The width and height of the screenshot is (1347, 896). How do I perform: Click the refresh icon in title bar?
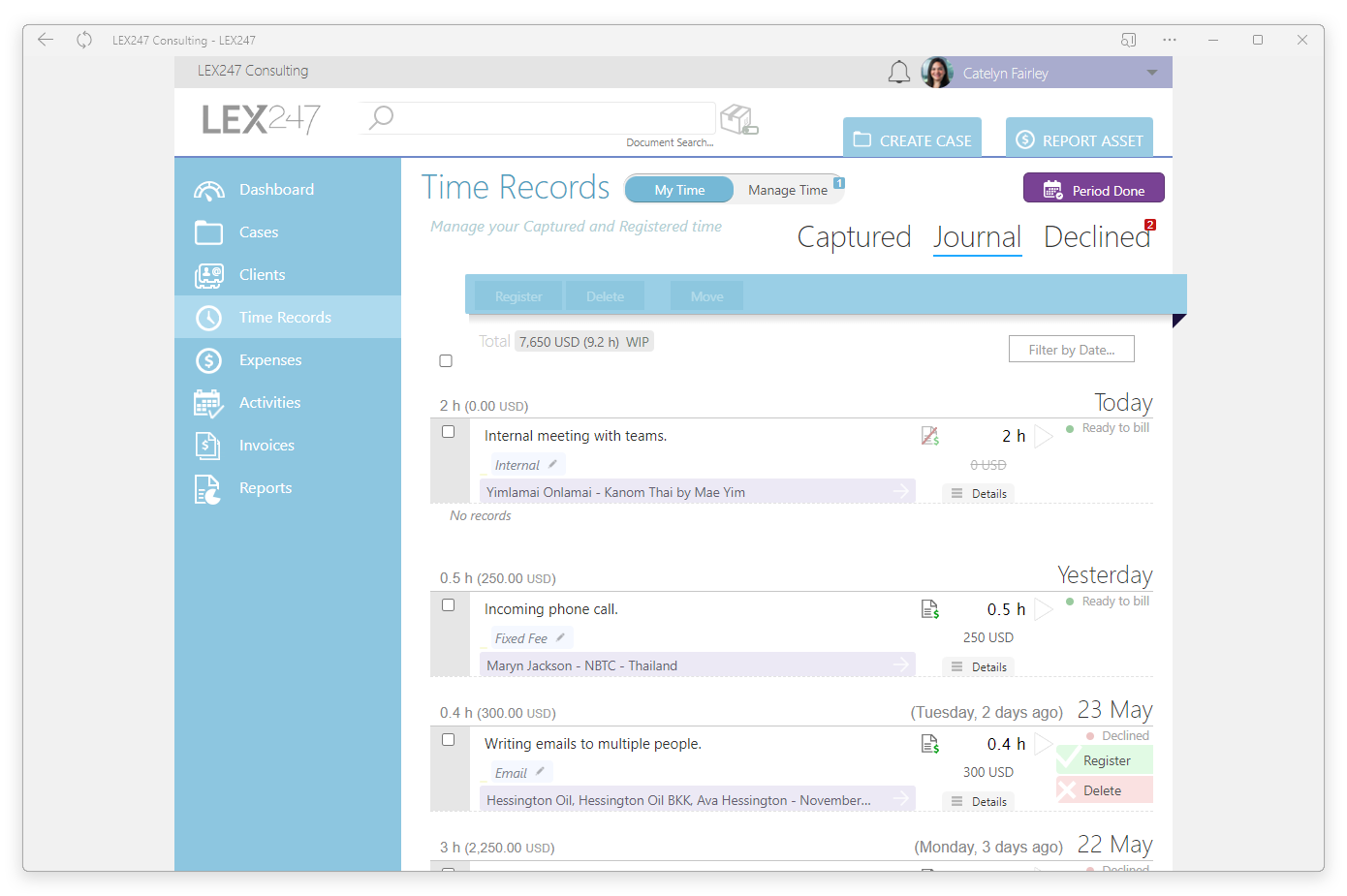[x=84, y=40]
